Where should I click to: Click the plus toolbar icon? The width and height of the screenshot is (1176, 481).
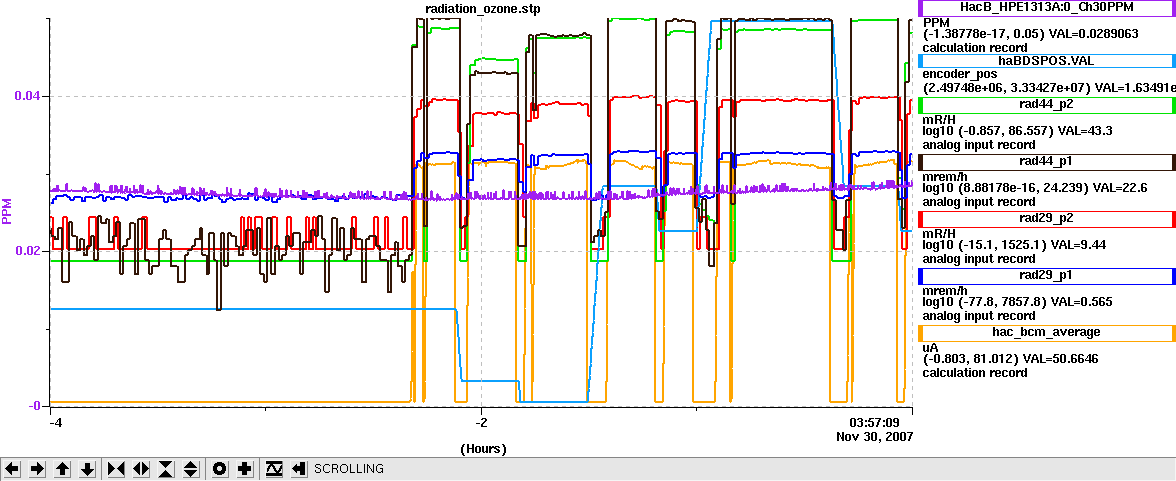[x=244, y=469]
